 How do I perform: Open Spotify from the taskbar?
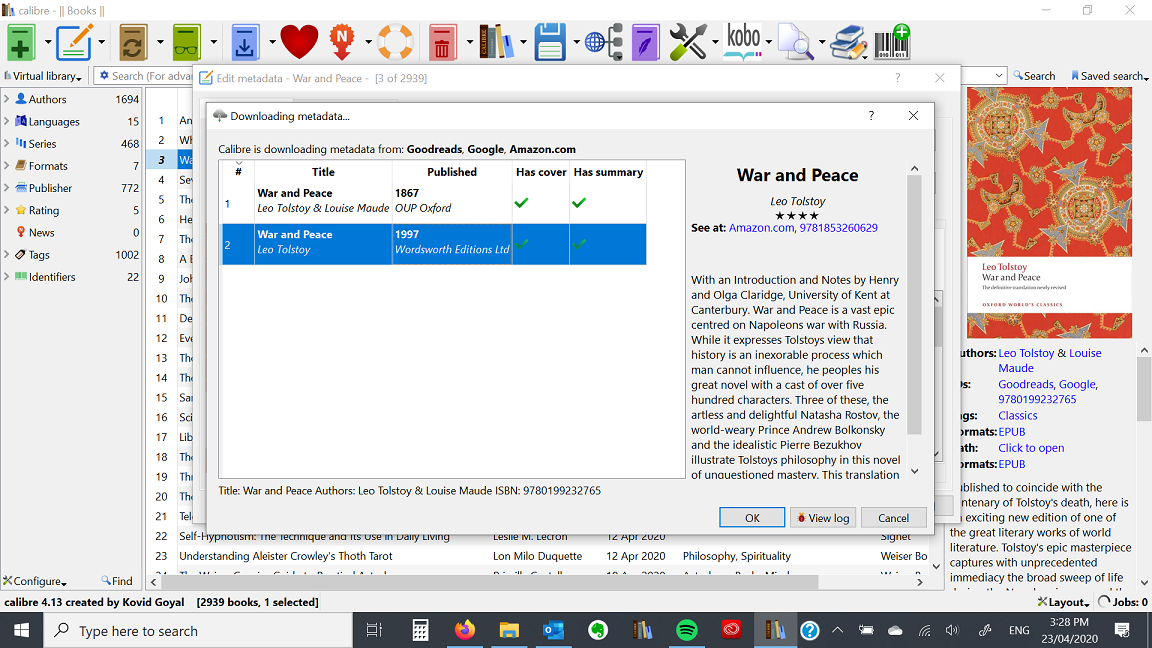point(686,630)
